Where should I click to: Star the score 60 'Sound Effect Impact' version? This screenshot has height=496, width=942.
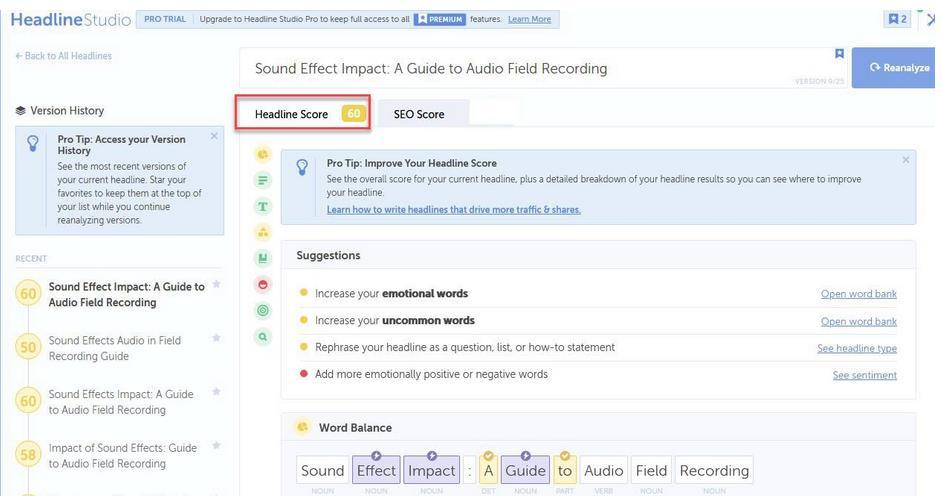(216, 284)
